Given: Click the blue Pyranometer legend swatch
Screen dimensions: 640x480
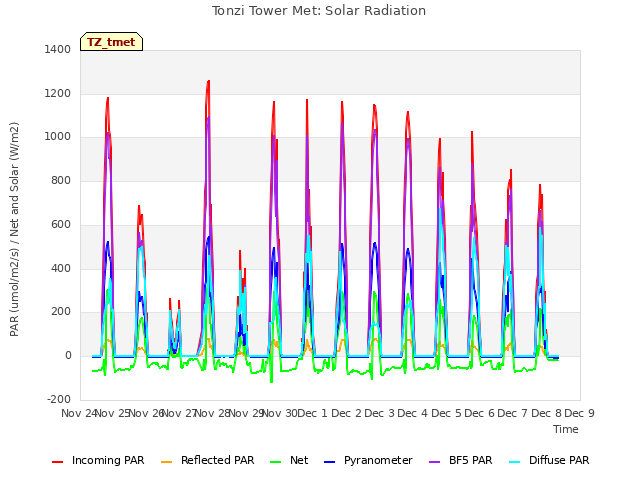Looking at the screenshot, I should (x=329, y=462).
